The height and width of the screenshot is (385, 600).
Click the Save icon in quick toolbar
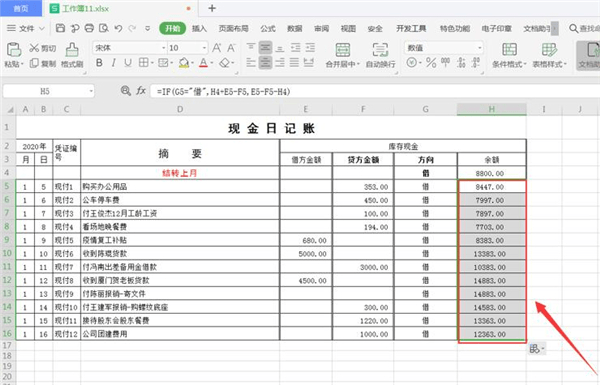pyautogui.click(x=60, y=28)
